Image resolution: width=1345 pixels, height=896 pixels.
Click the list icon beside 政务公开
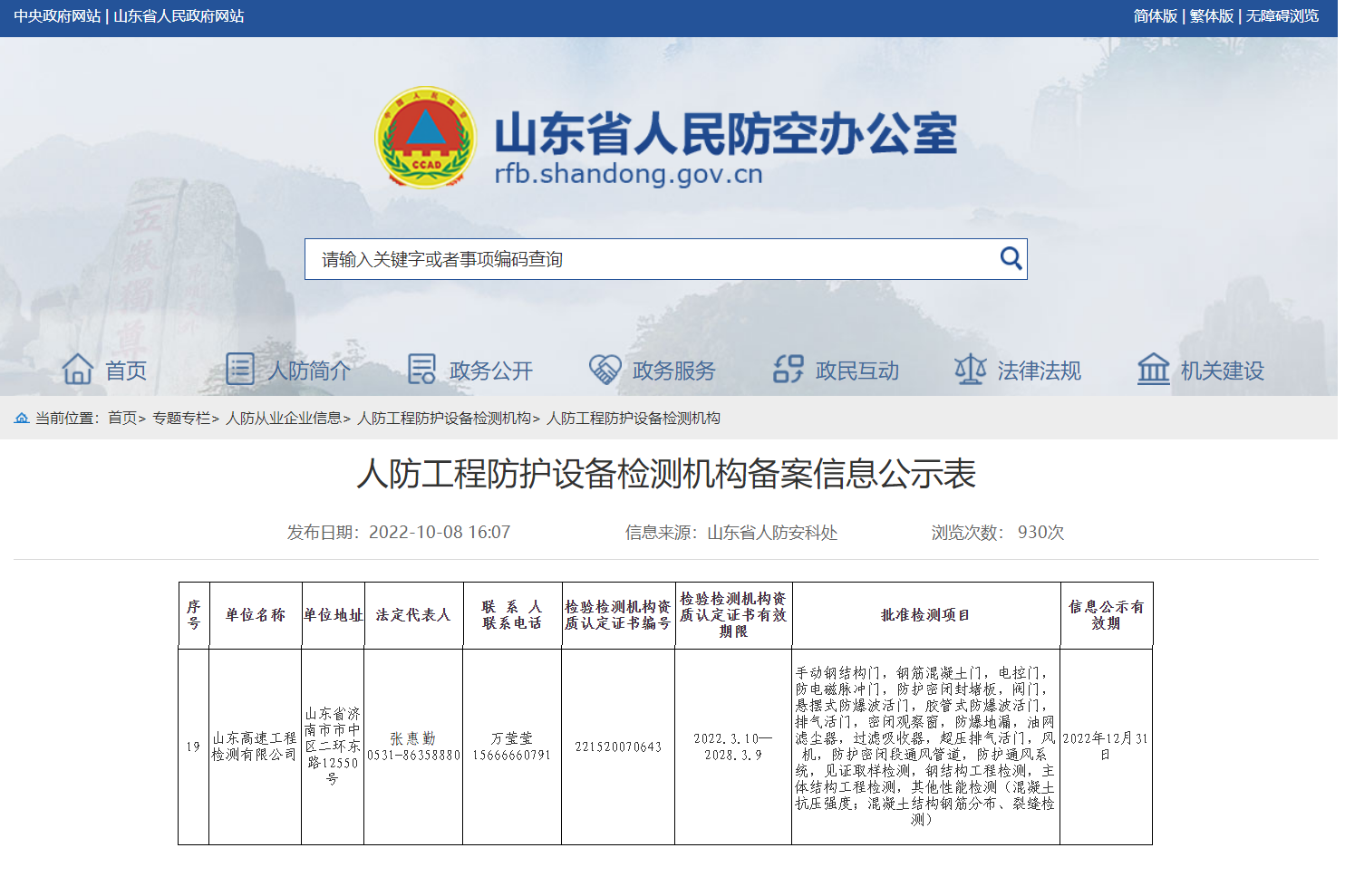click(x=421, y=370)
